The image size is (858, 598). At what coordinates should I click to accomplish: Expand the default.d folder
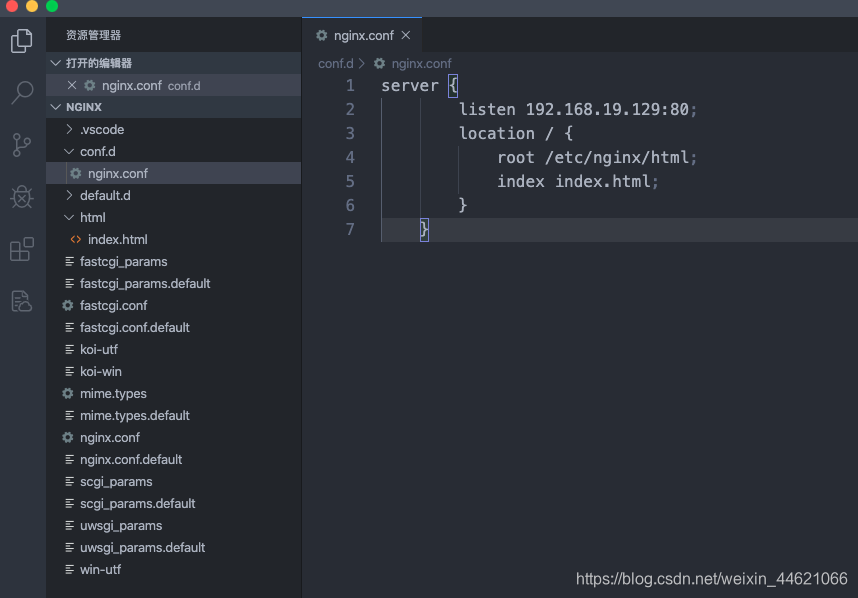(69, 195)
